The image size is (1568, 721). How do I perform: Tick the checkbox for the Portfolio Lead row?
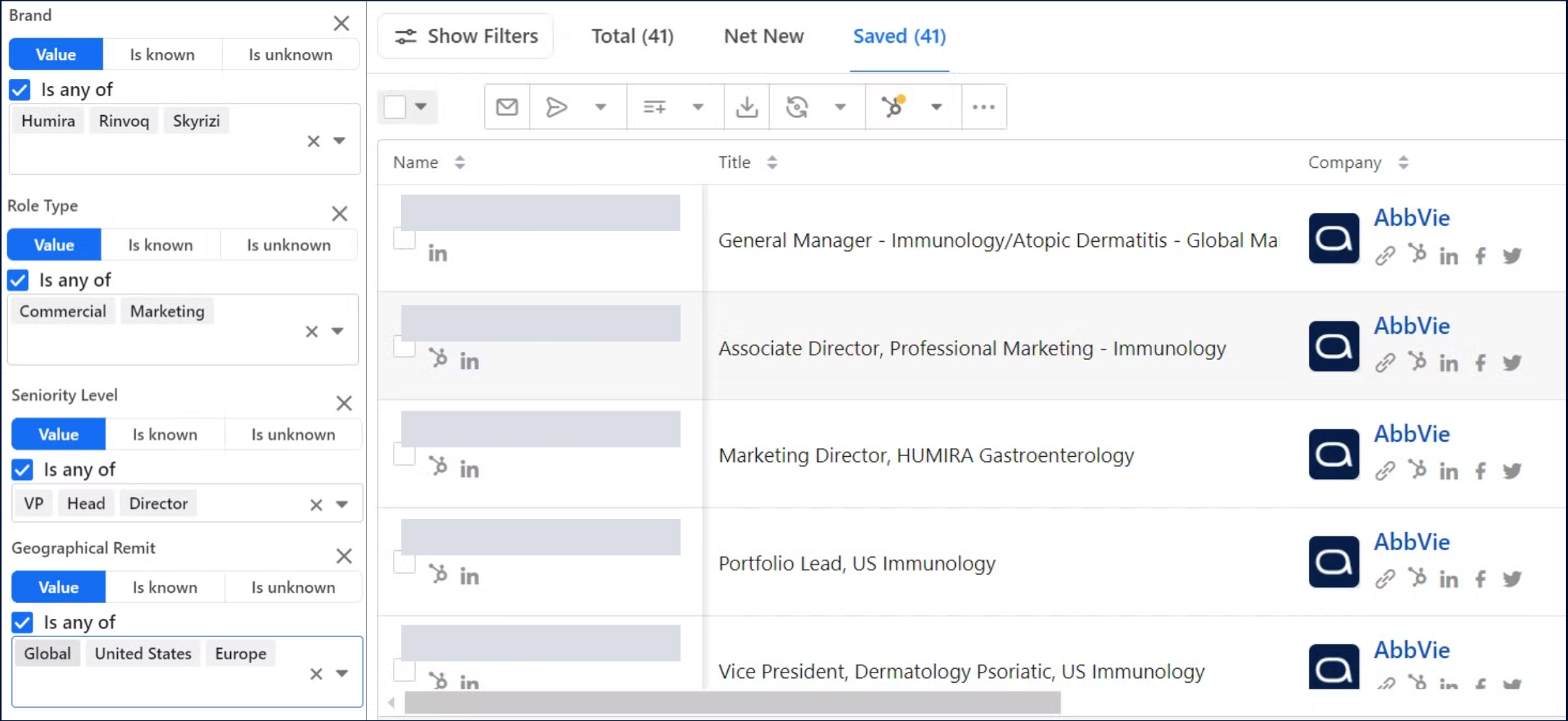click(x=404, y=562)
